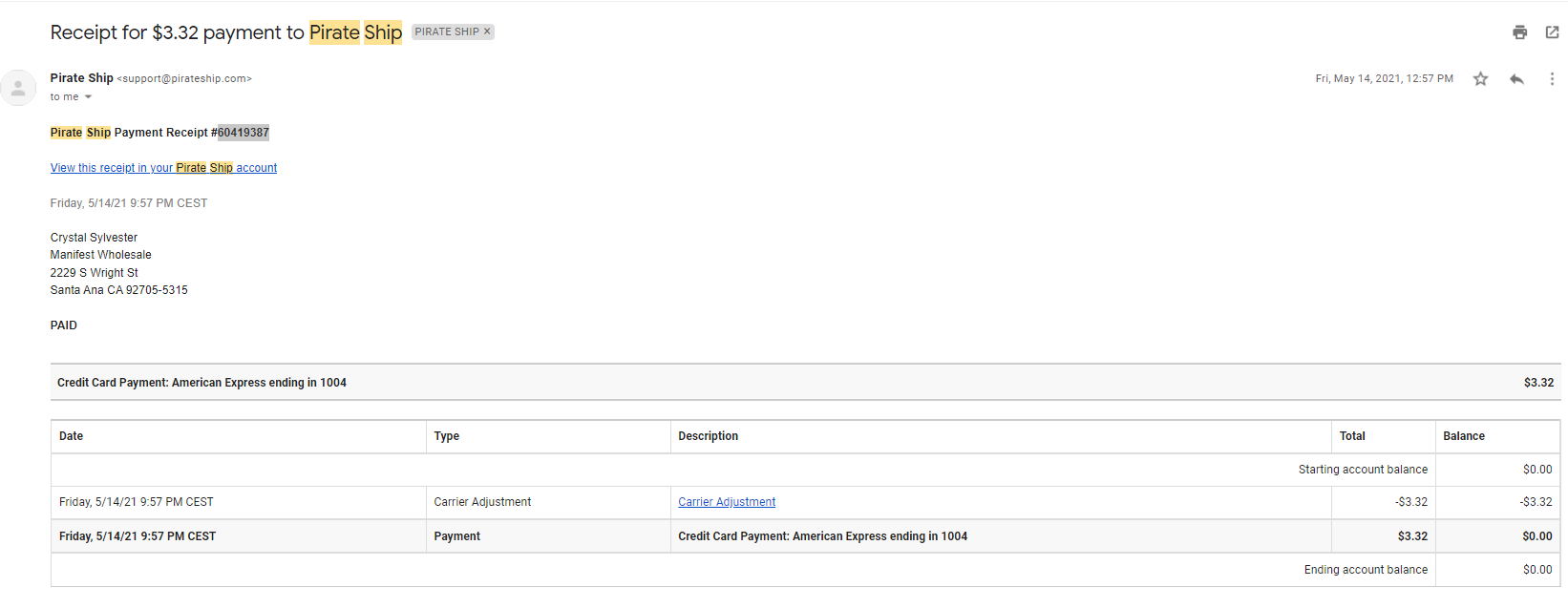This screenshot has height=608, width=1568.
Task: Click the $3.32 amount in summary bar
Action: (1538, 383)
